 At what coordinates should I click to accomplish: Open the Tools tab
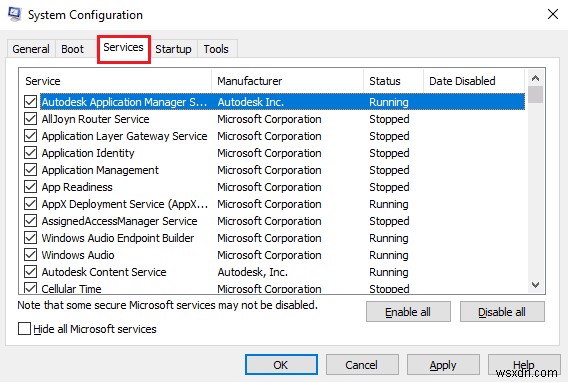(216, 49)
